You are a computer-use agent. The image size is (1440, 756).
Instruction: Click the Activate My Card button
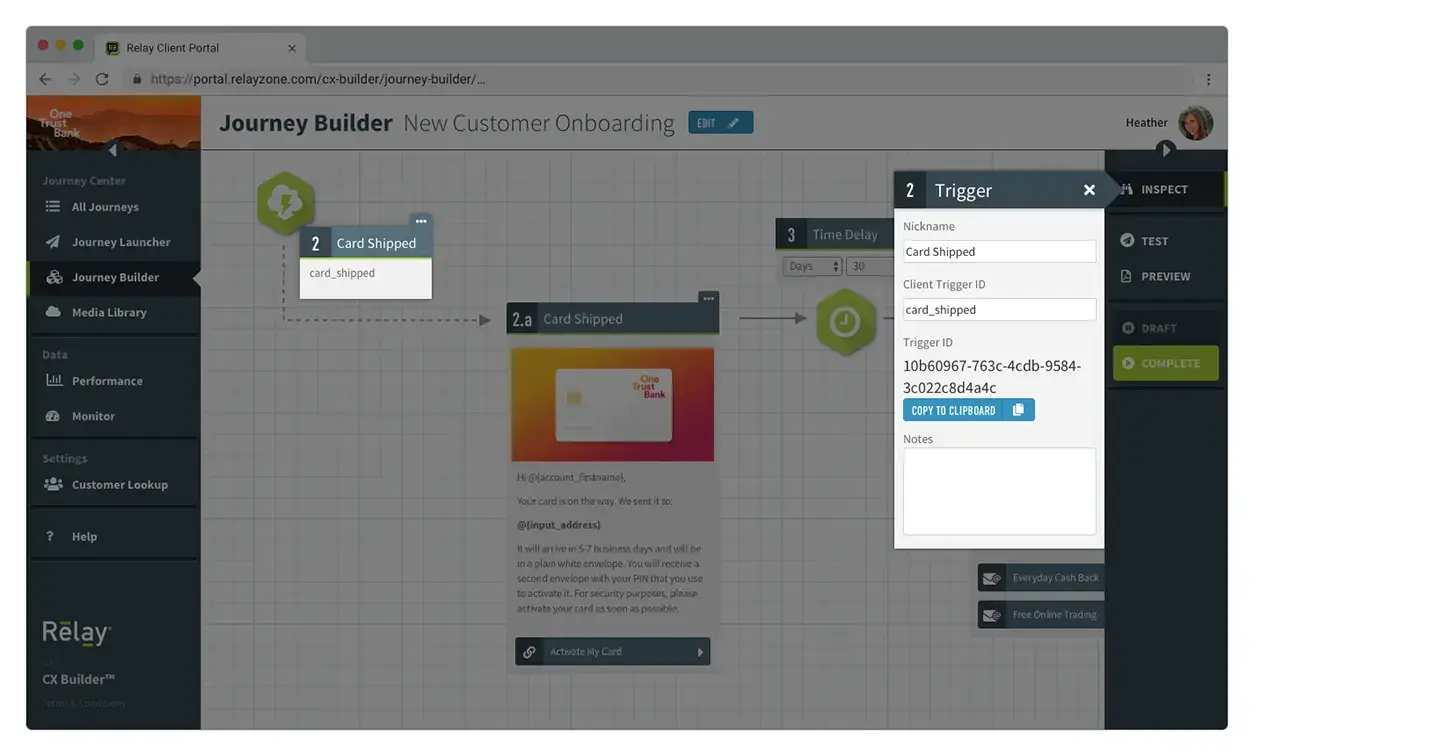click(613, 652)
